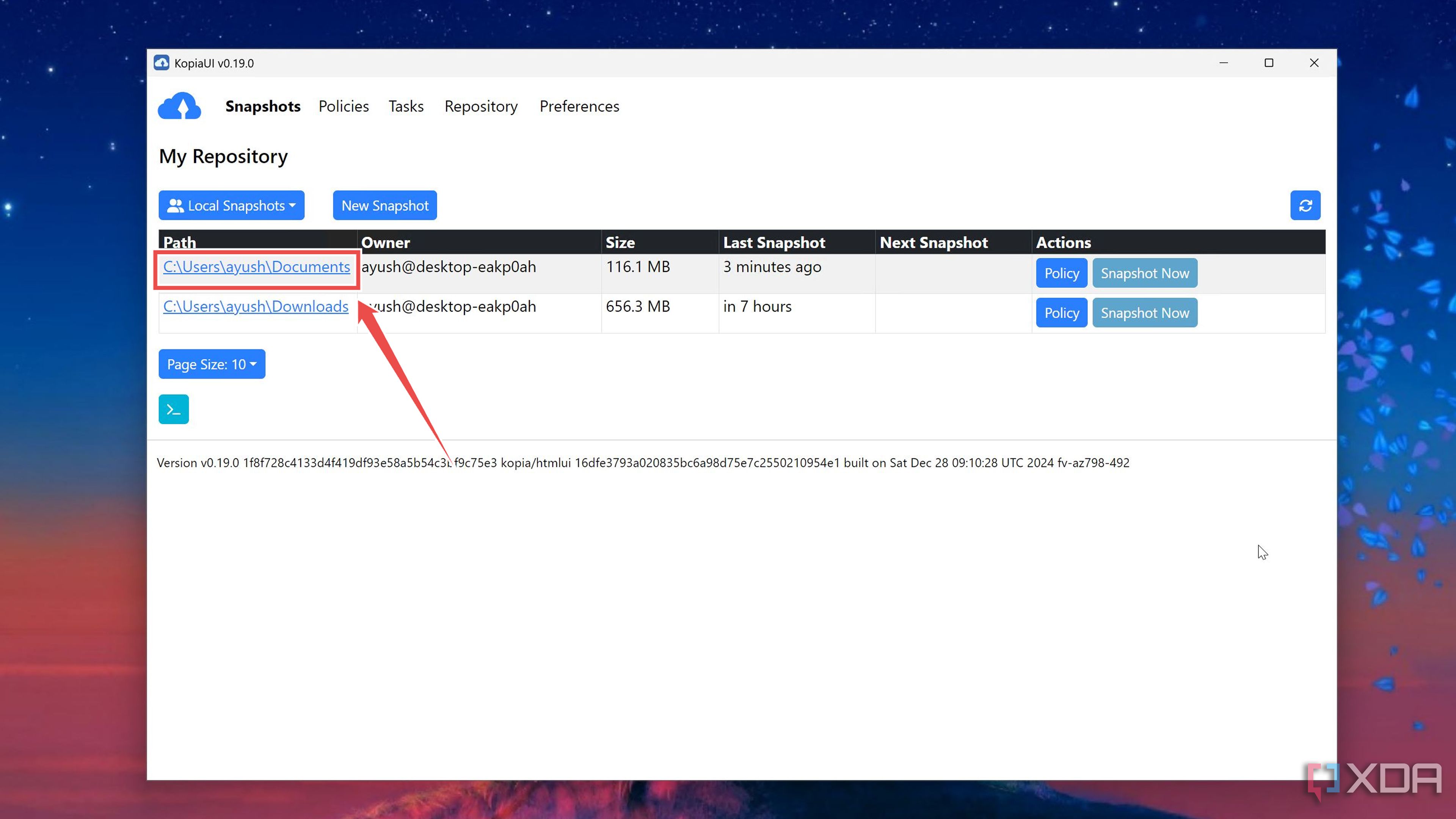Image resolution: width=1456 pixels, height=819 pixels.
Task: Open the Kopia CLI console
Action: pyautogui.click(x=173, y=409)
